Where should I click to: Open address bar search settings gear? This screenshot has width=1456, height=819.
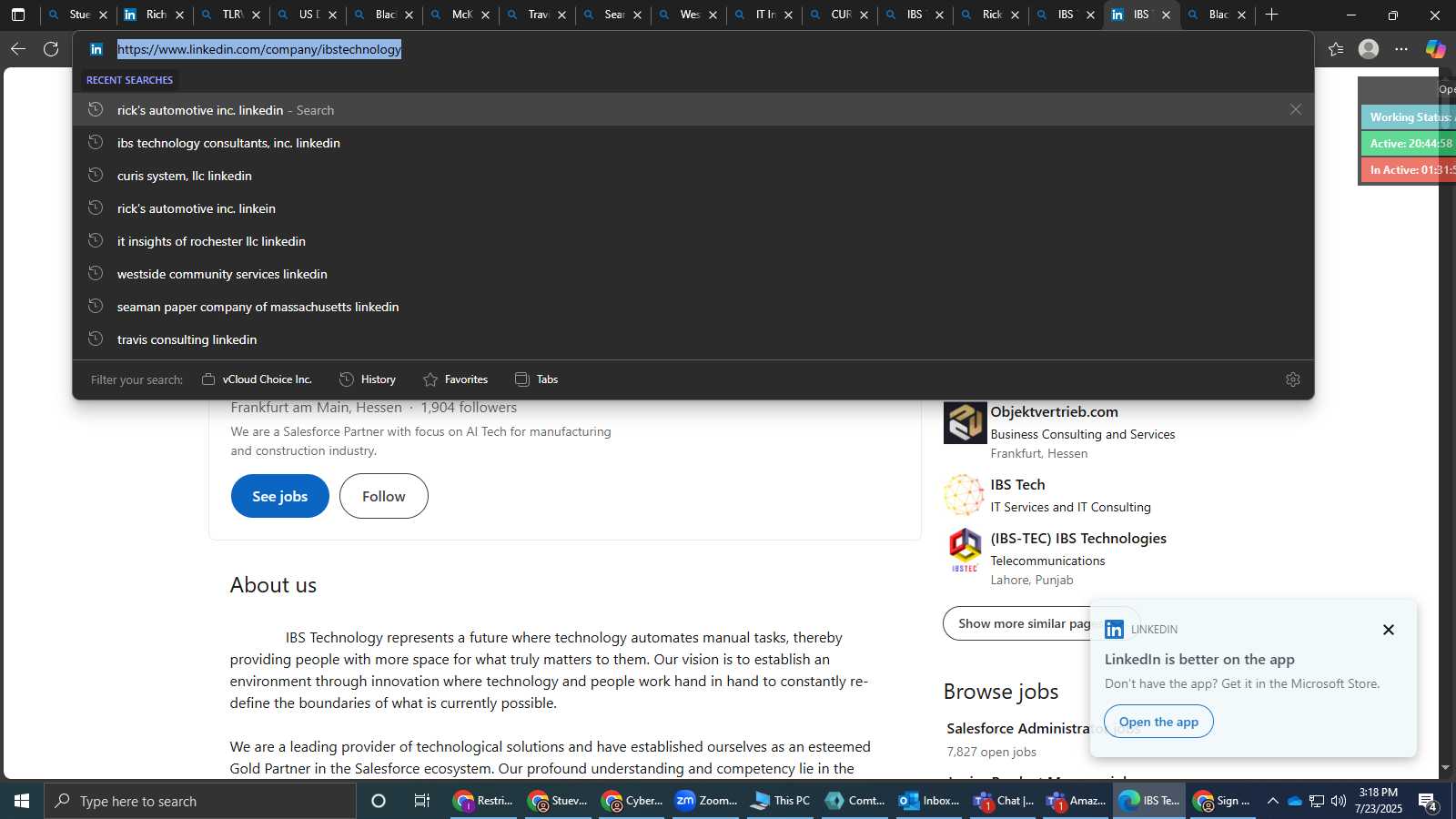[x=1292, y=379]
